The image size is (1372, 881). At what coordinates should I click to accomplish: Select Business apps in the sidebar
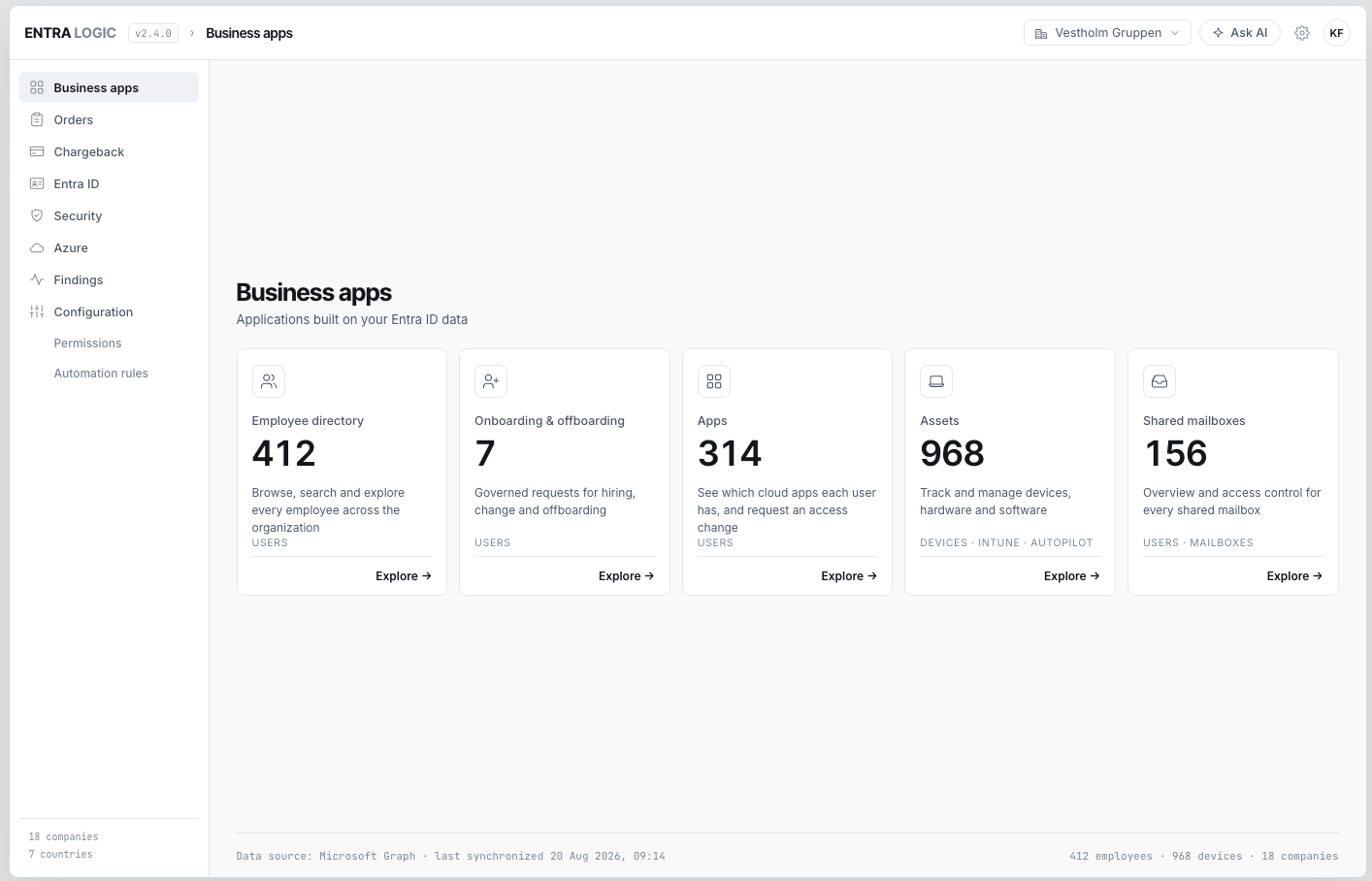pyautogui.click(x=109, y=87)
